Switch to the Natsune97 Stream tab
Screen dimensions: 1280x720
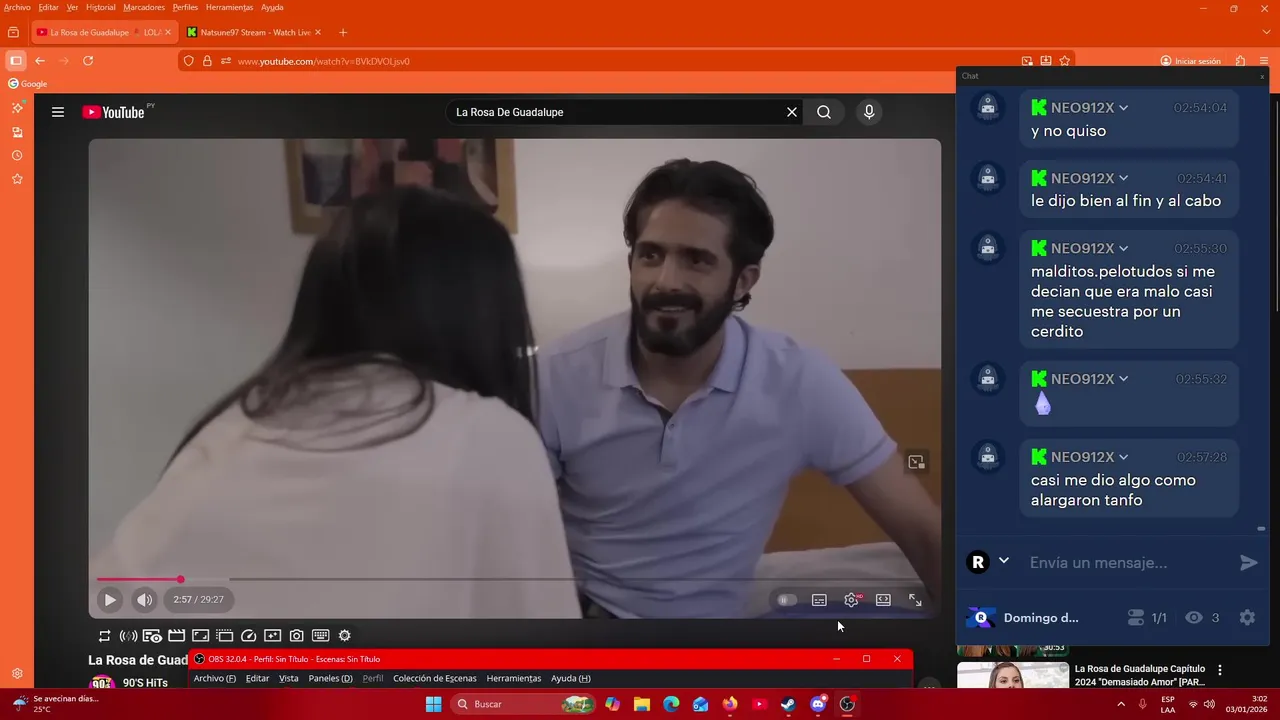[254, 32]
